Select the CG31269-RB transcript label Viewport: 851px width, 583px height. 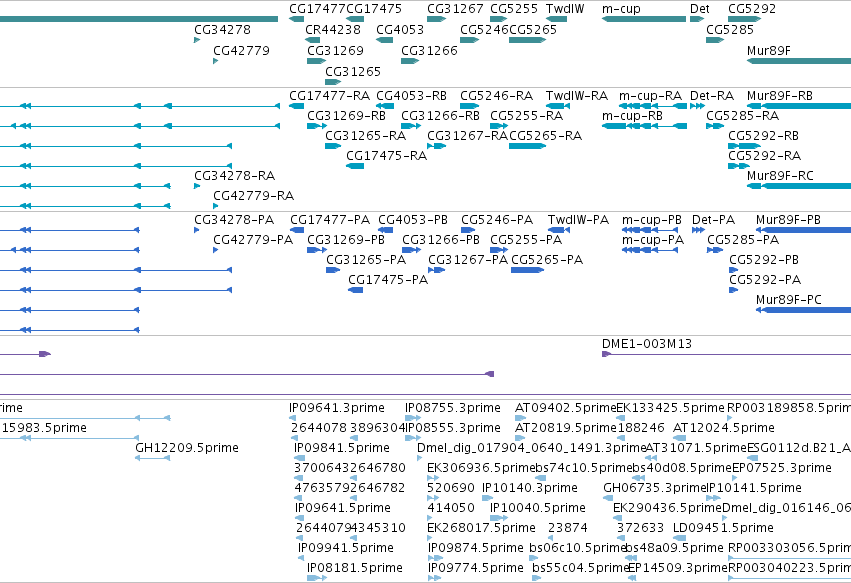coord(346,116)
